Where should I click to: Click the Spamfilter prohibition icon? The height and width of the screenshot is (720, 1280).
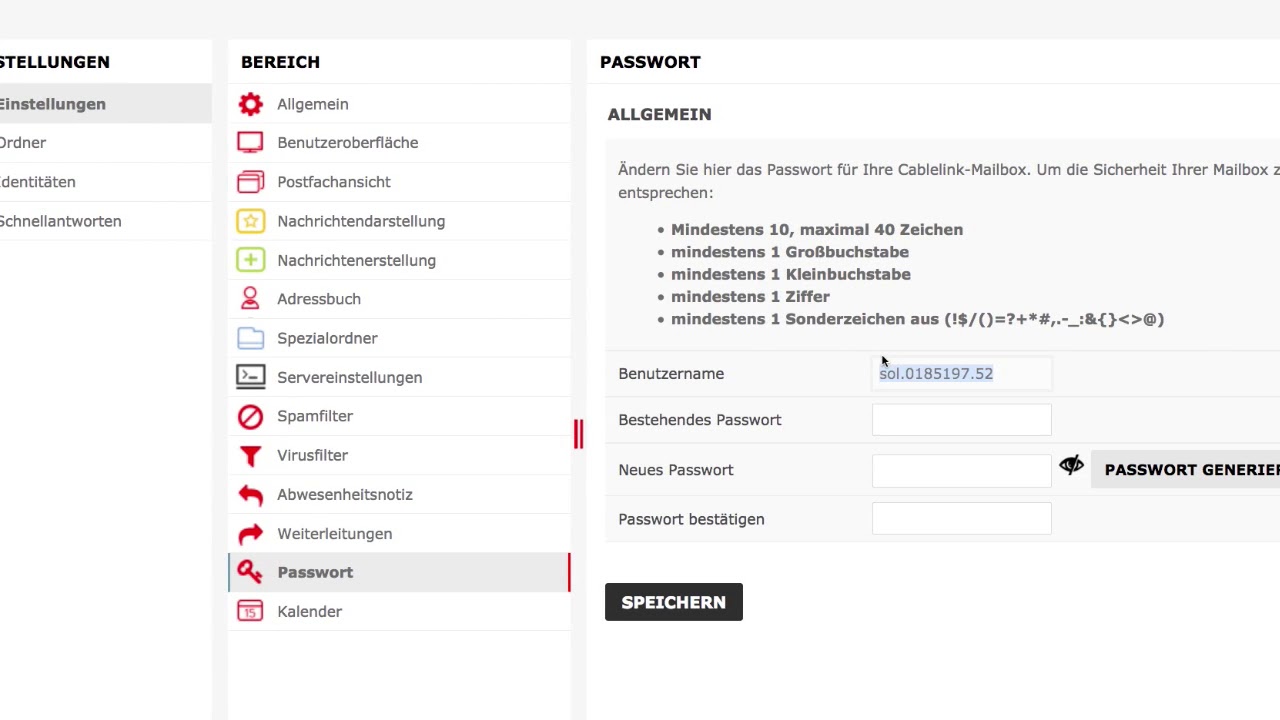(x=250, y=416)
